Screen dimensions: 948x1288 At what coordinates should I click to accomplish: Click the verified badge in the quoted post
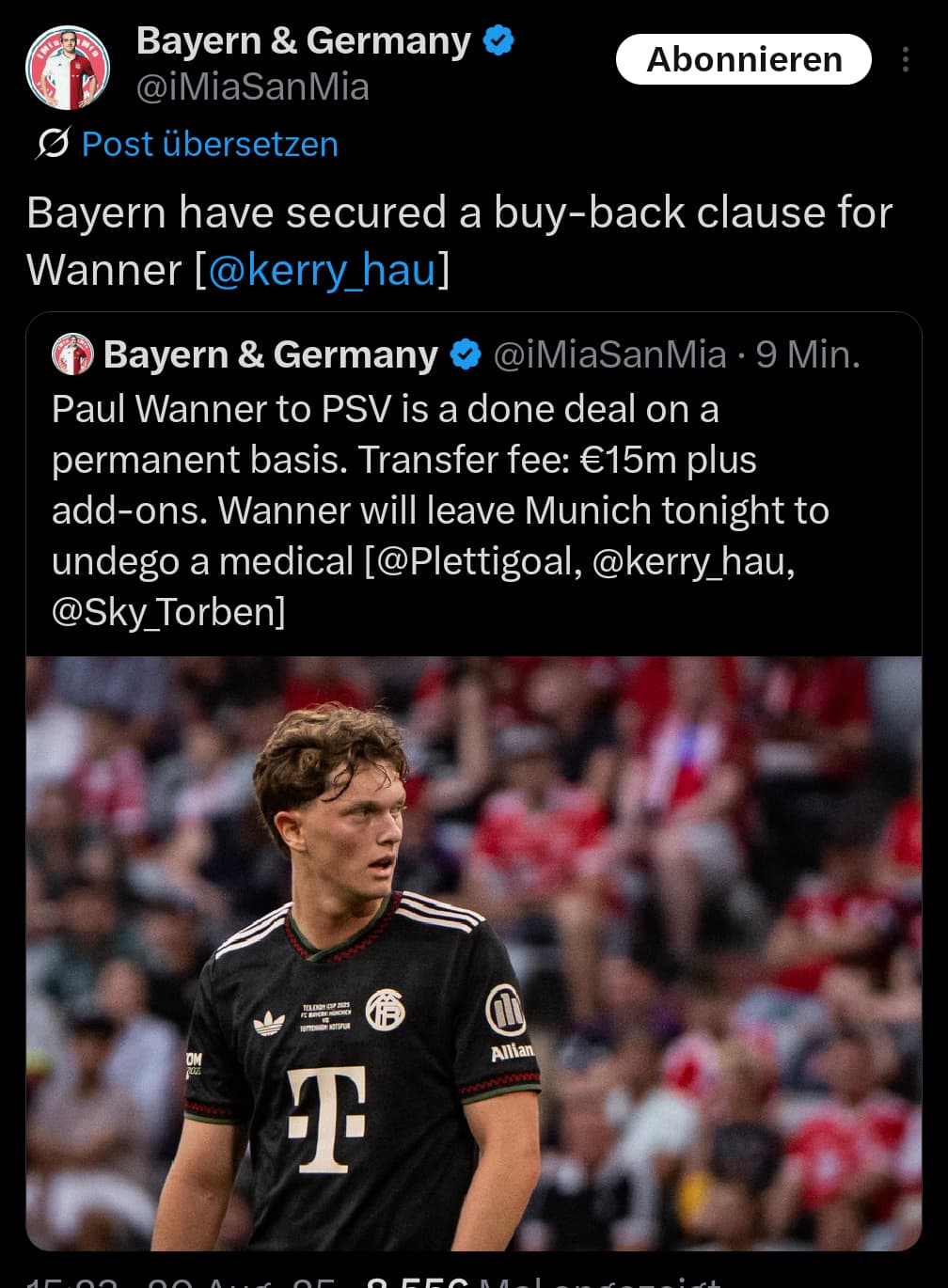[x=466, y=354]
